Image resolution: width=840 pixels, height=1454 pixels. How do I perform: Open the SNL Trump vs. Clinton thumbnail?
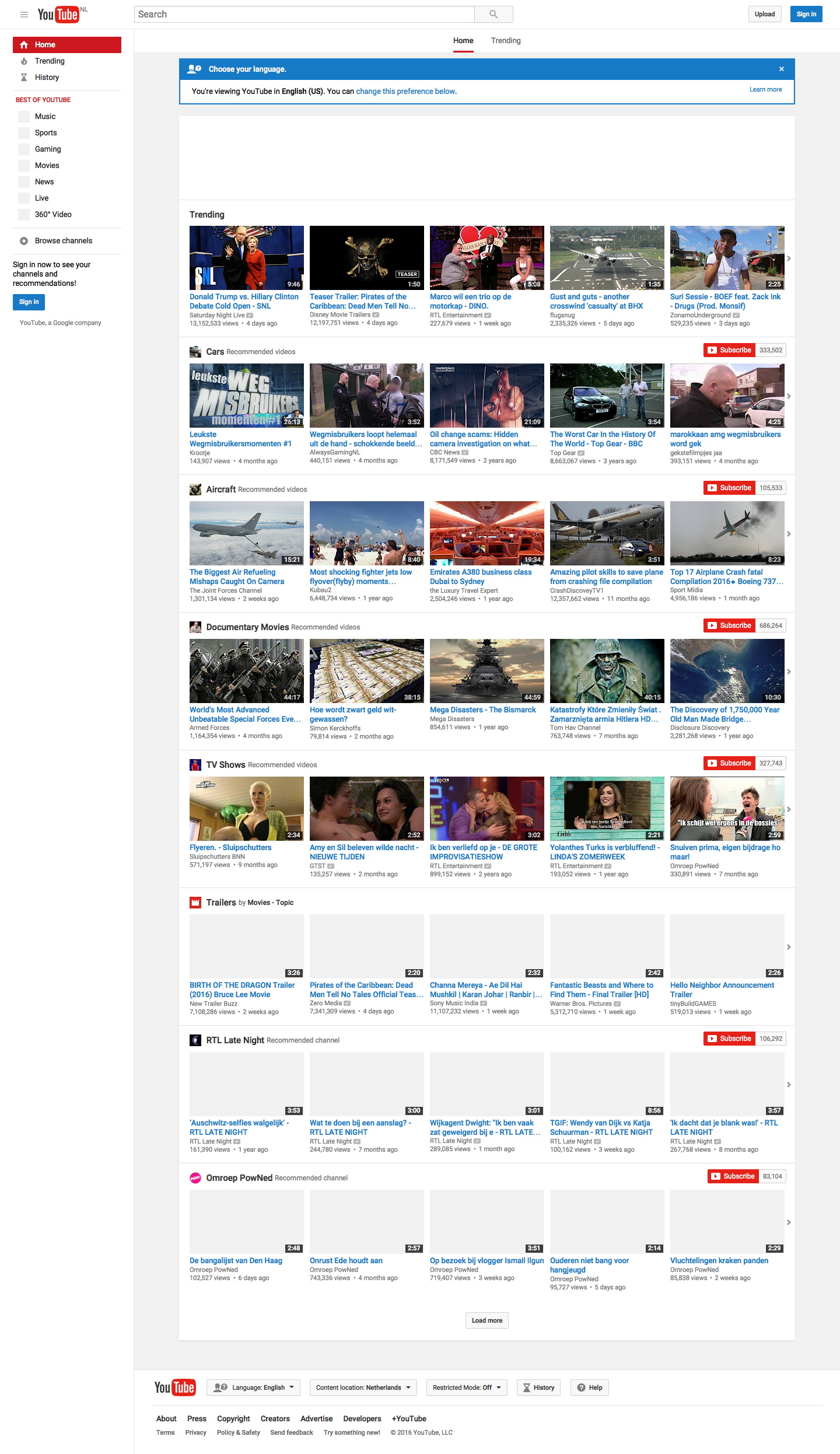[247, 258]
